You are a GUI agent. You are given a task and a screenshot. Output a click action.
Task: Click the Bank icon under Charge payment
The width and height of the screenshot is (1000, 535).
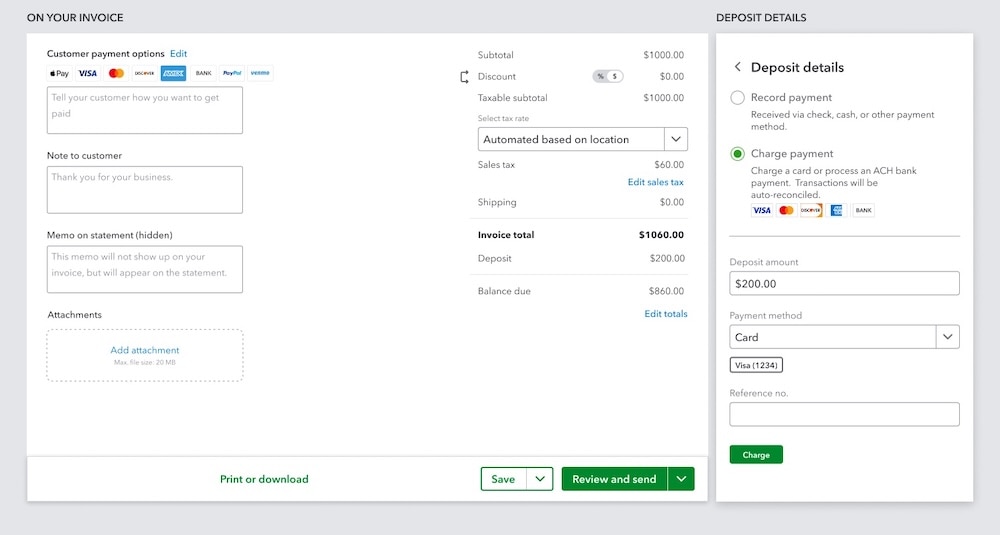pos(864,210)
